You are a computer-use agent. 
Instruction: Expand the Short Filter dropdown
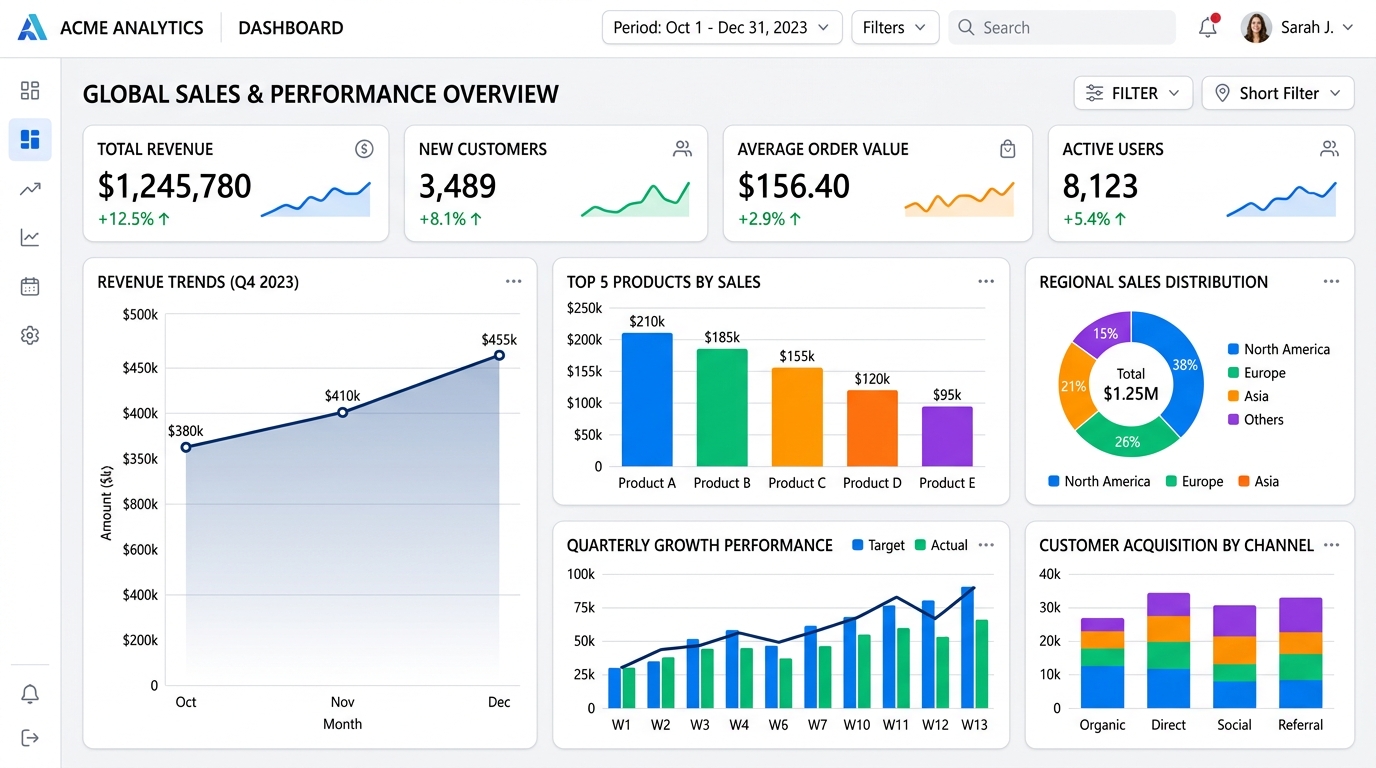(x=1278, y=93)
